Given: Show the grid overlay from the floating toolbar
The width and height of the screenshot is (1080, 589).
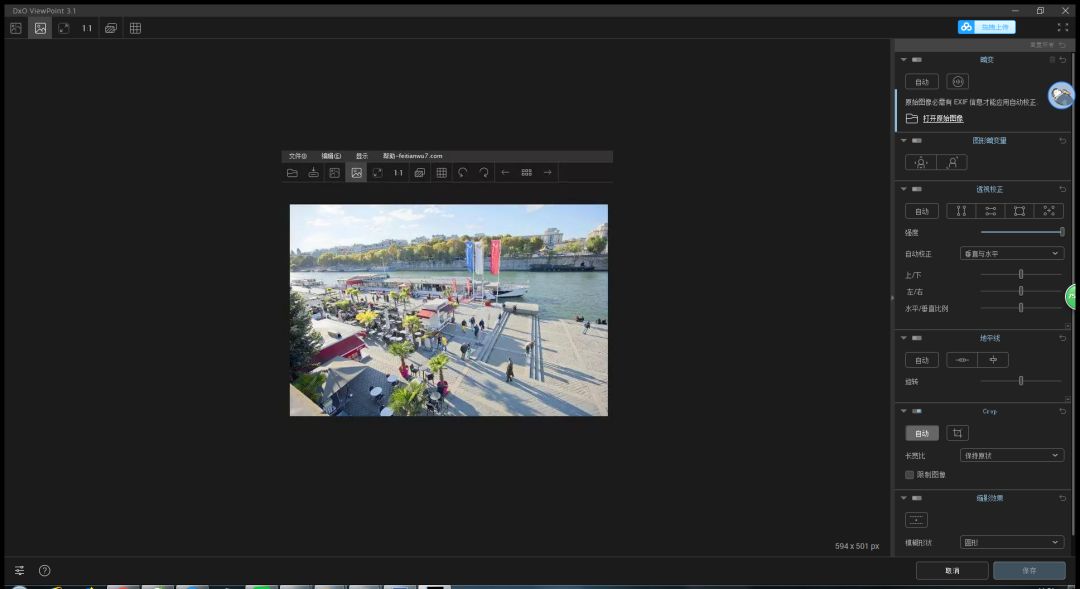Looking at the screenshot, I should [441, 172].
